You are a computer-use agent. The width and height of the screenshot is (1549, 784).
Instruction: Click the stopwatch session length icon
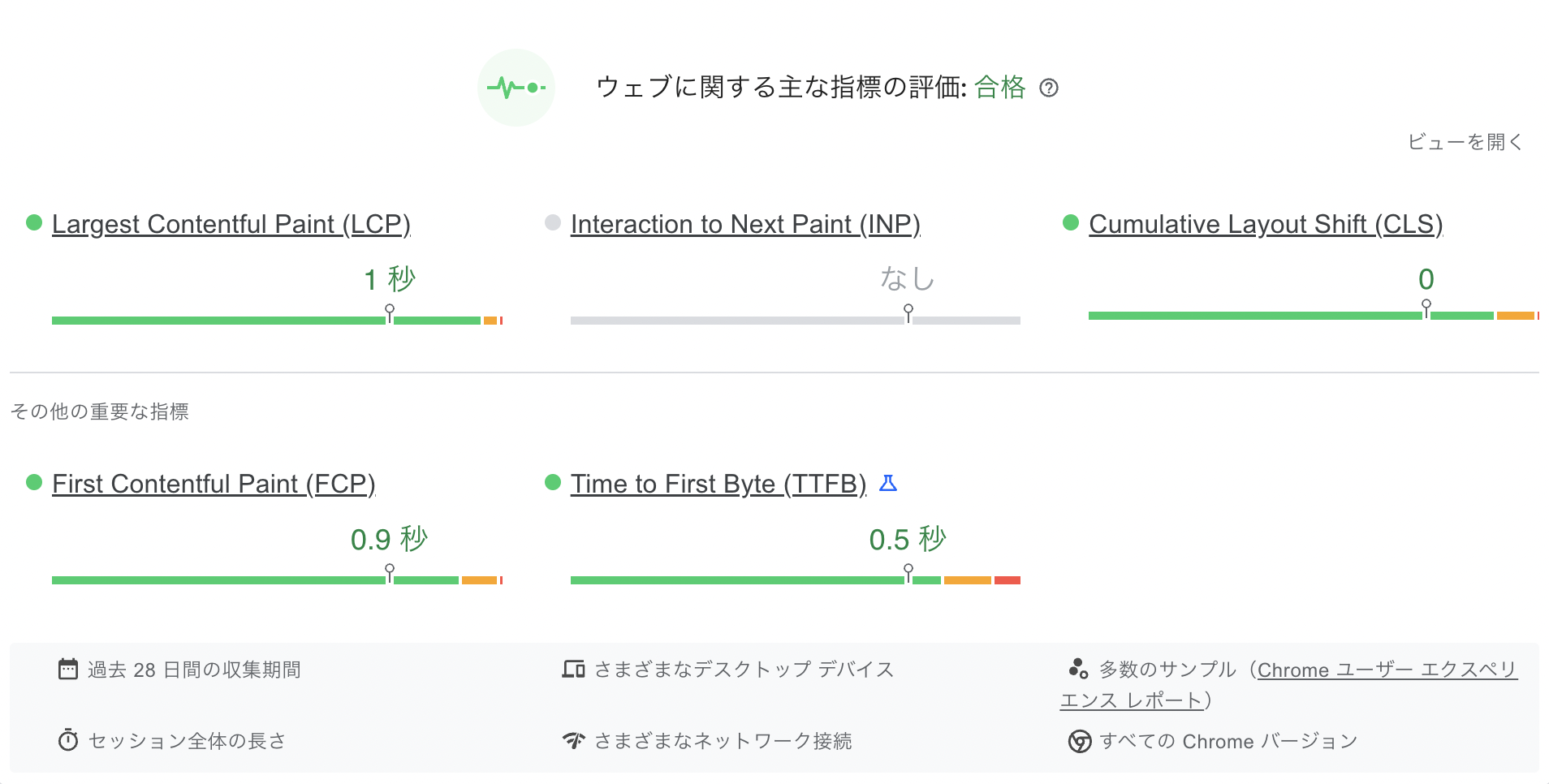68,740
